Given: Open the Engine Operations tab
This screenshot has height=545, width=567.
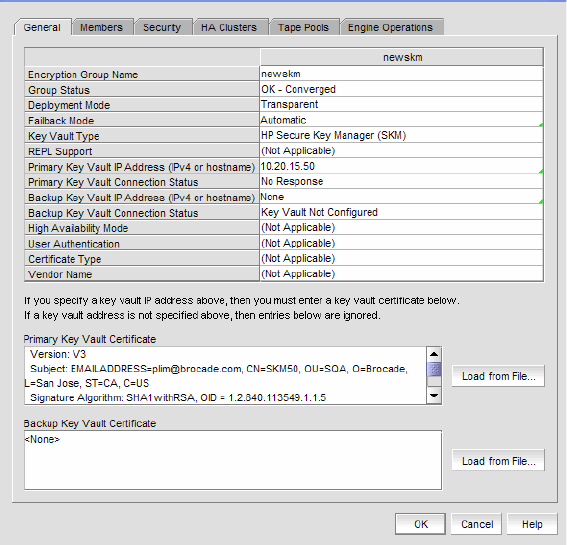Looking at the screenshot, I should pyautogui.click(x=390, y=27).
